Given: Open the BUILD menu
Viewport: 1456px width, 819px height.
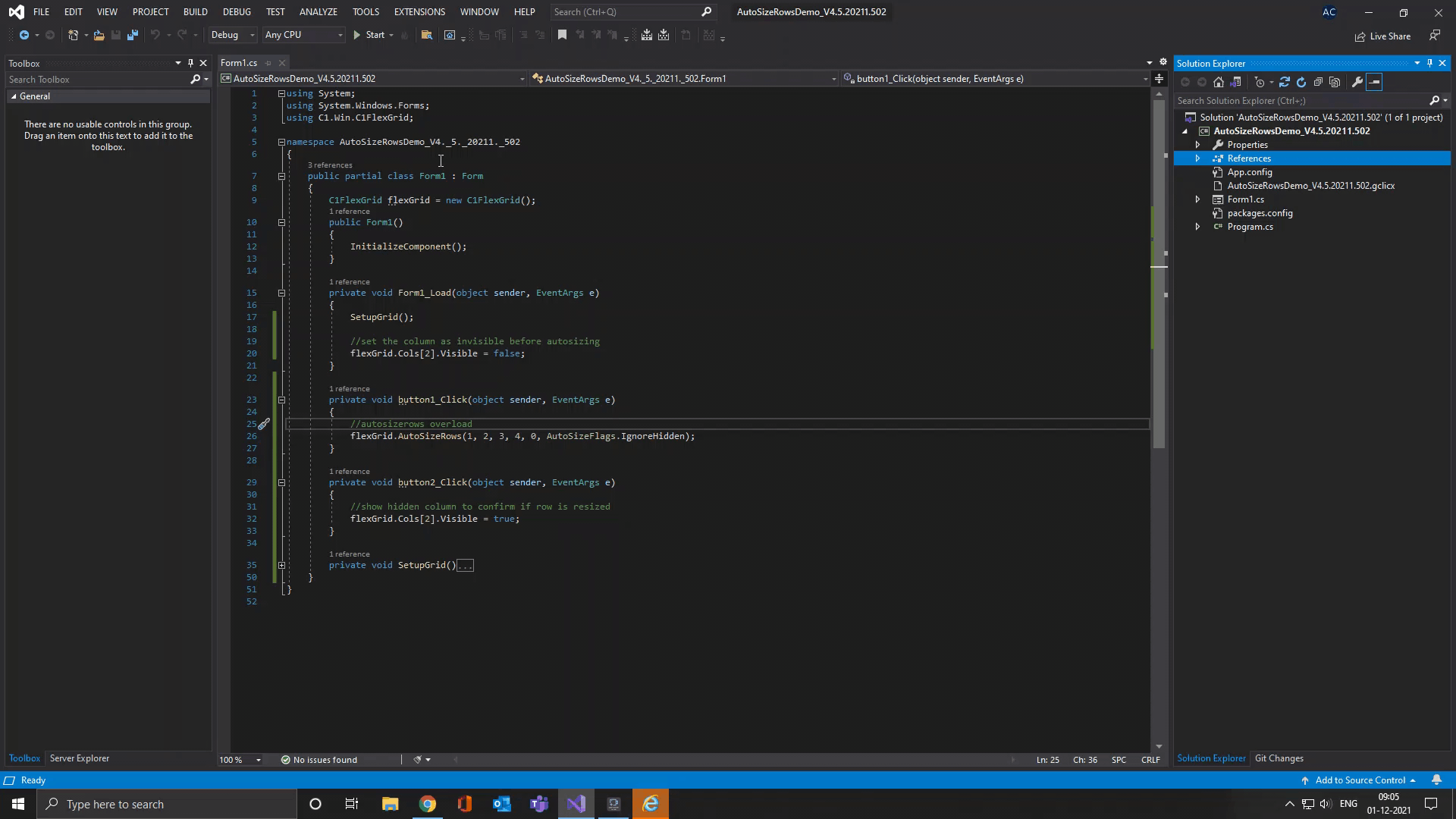Looking at the screenshot, I should (195, 12).
